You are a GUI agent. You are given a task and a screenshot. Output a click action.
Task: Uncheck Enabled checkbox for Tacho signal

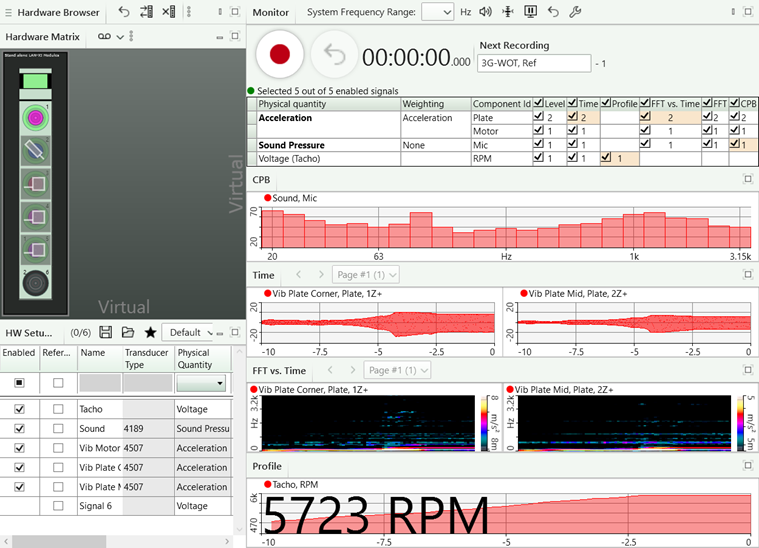tap(19, 409)
